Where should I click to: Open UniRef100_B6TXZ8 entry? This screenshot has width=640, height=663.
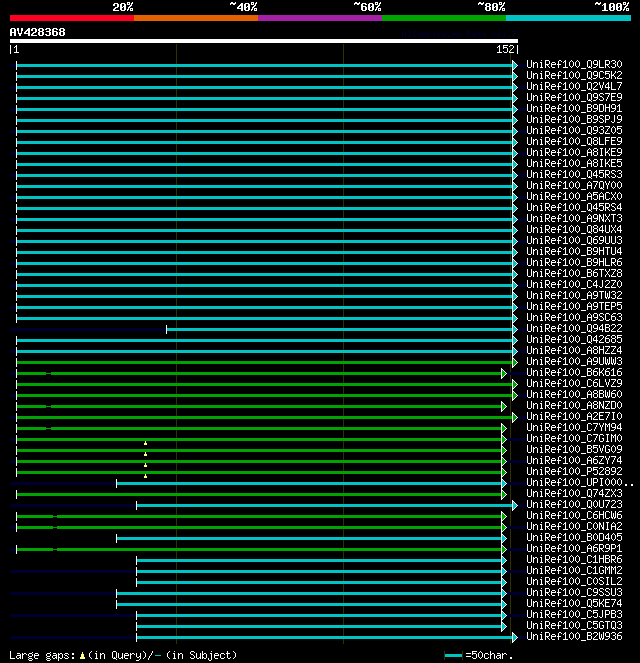tap(574, 274)
